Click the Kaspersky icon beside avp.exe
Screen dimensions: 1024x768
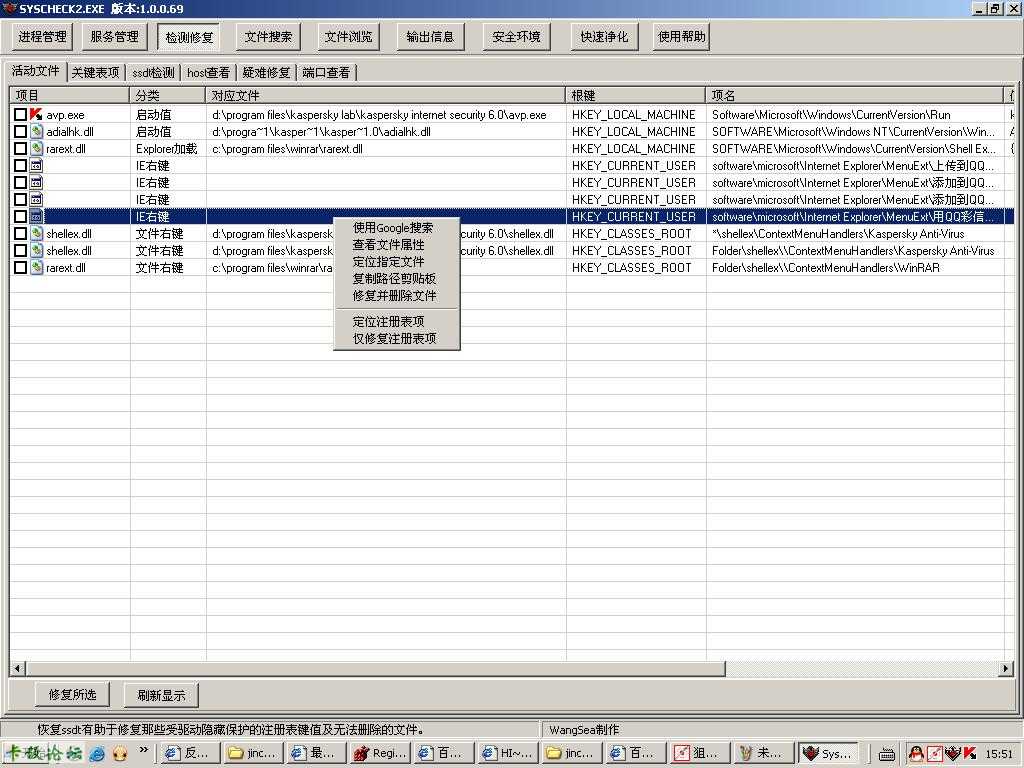[36, 114]
